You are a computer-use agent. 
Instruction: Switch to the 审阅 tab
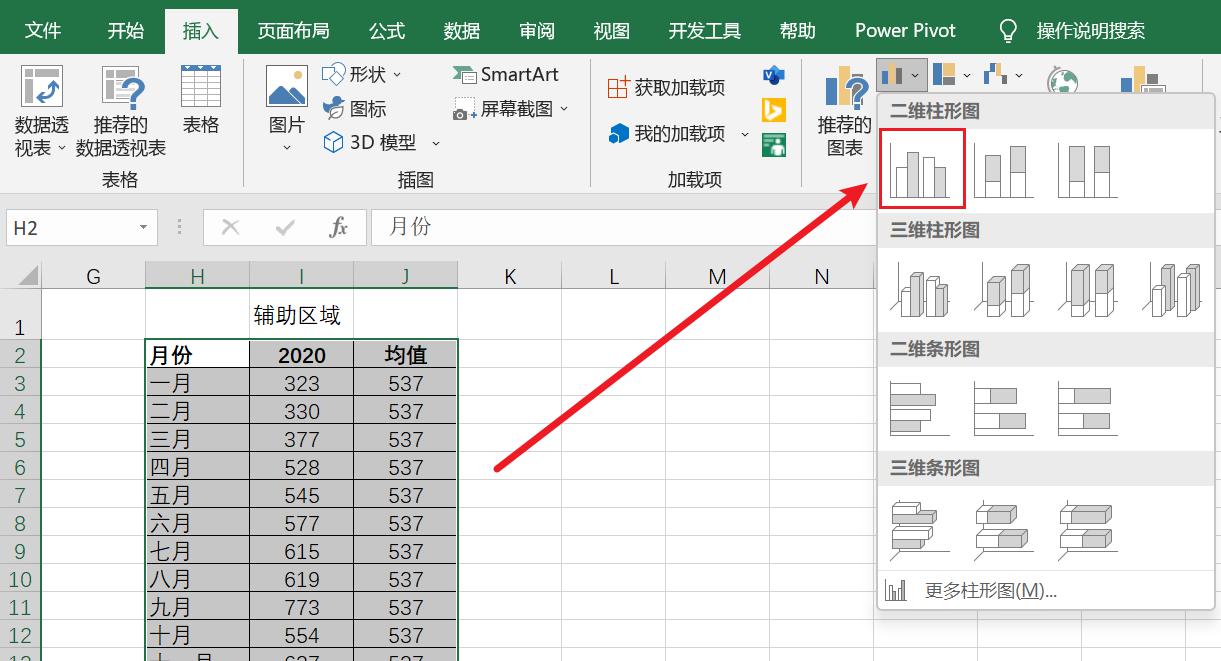537,31
